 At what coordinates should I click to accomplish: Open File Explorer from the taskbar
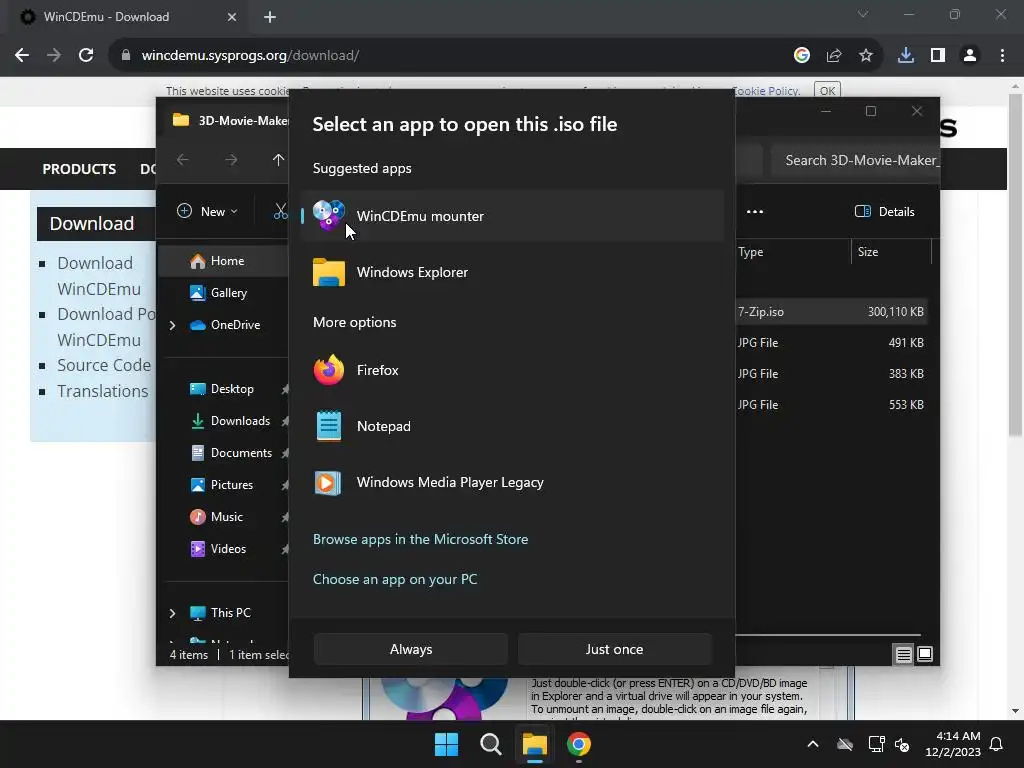(534, 744)
